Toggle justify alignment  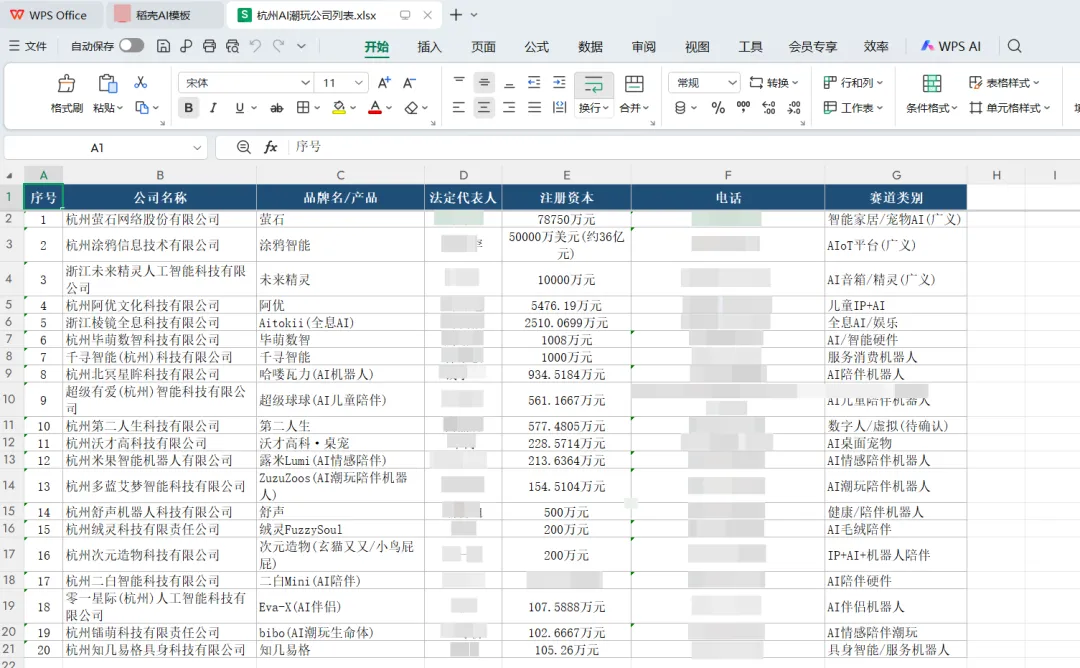click(534, 107)
